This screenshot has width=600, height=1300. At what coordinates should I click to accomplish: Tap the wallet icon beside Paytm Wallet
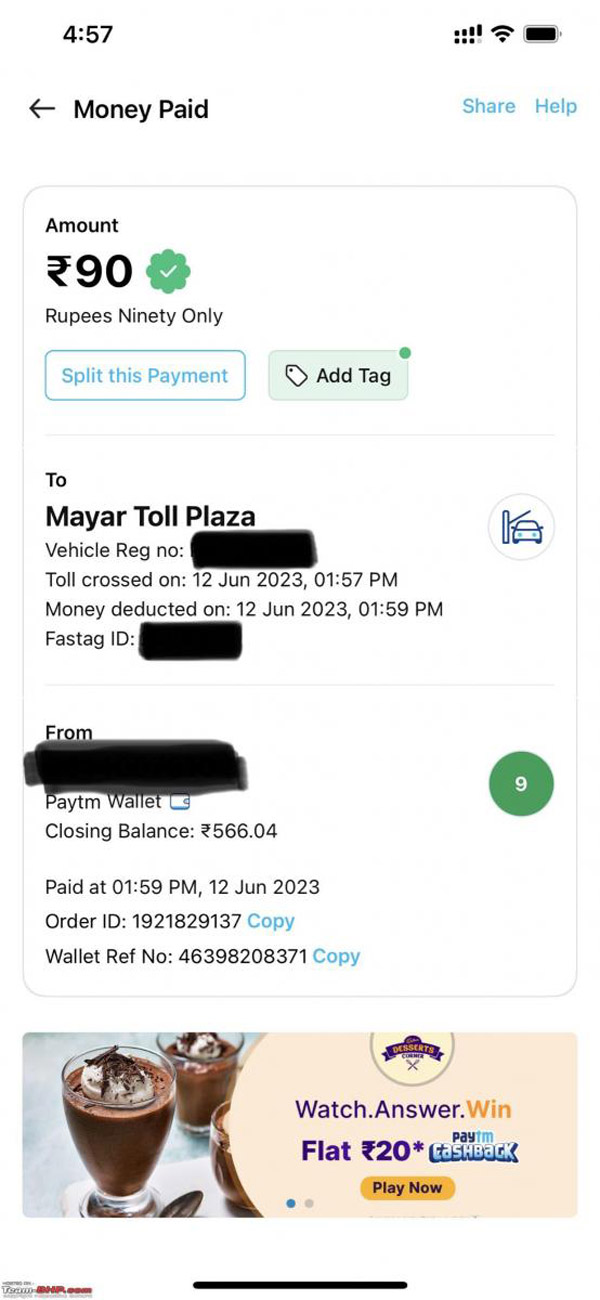click(181, 802)
